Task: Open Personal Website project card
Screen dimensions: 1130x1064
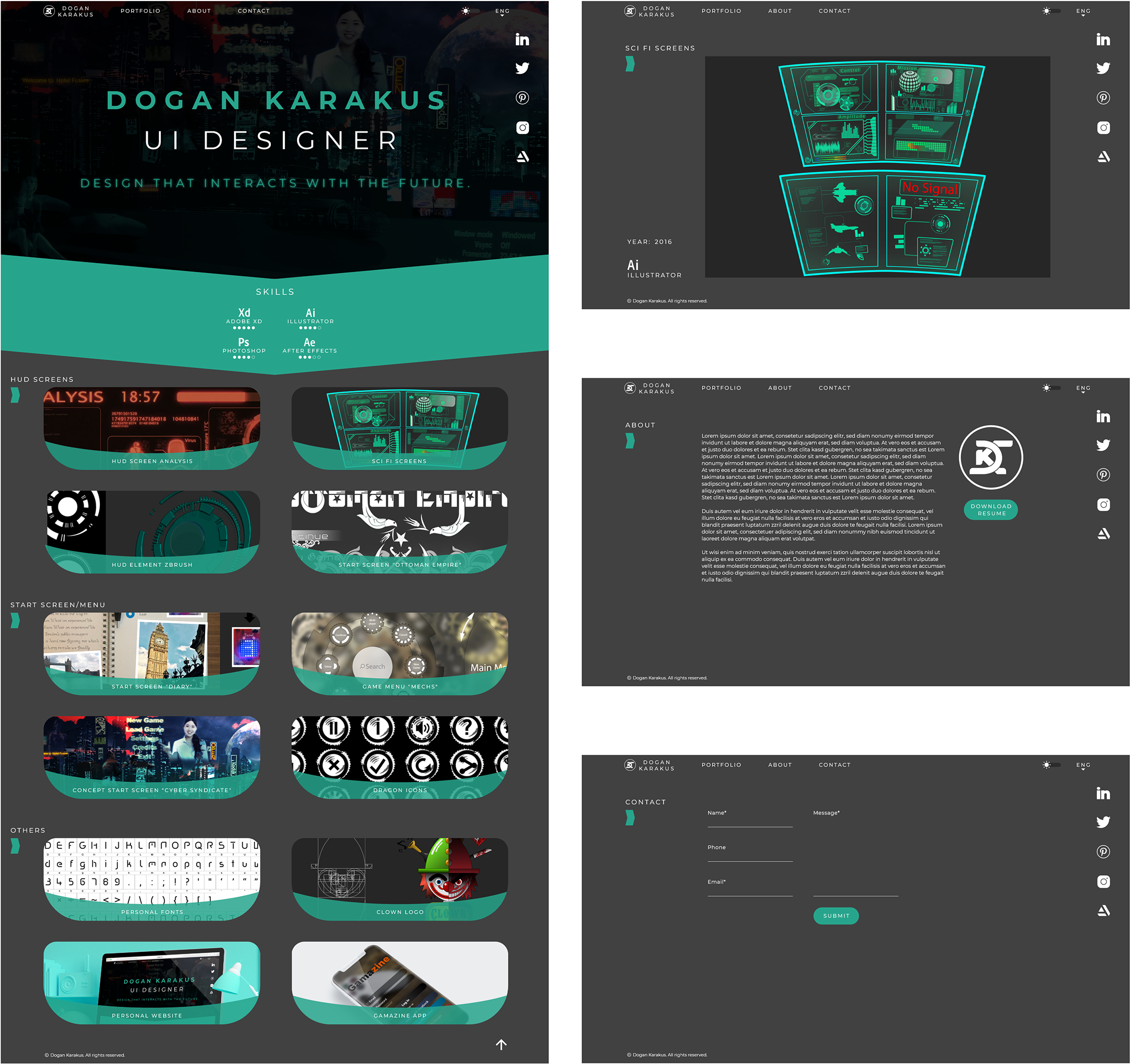Action: pyautogui.click(x=152, y=982)
